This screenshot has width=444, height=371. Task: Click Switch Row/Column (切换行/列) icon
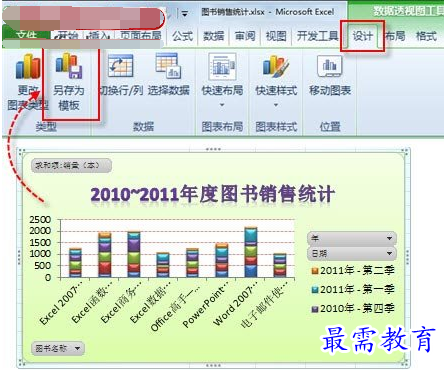[x=120, y=66]
